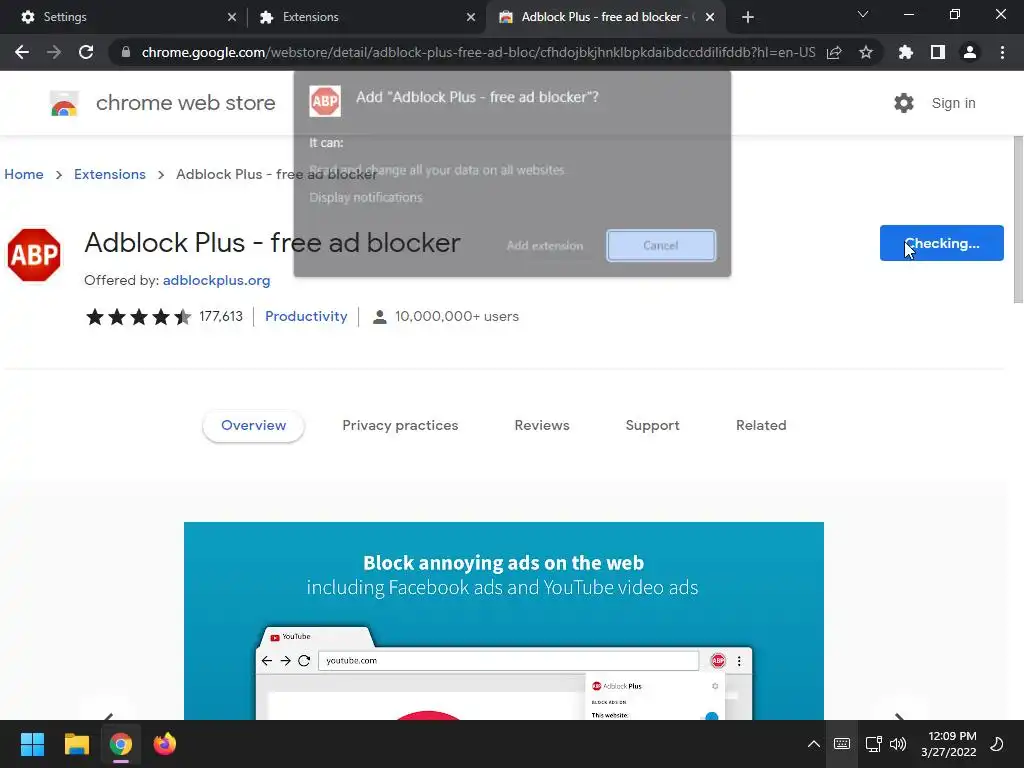This screenshot has width=1024, height=768.
Task: Switch to the Reviews tab
Action: tap(542, 425)
